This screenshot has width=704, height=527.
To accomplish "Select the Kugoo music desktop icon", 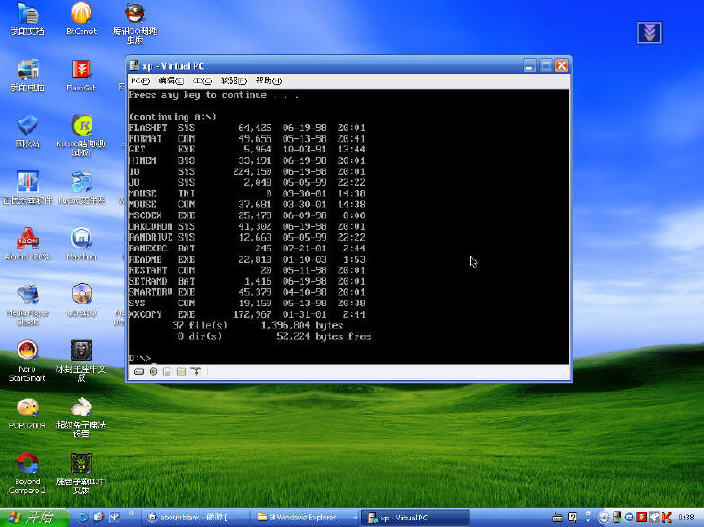I will pyautogui.click(x=81, y=135).
